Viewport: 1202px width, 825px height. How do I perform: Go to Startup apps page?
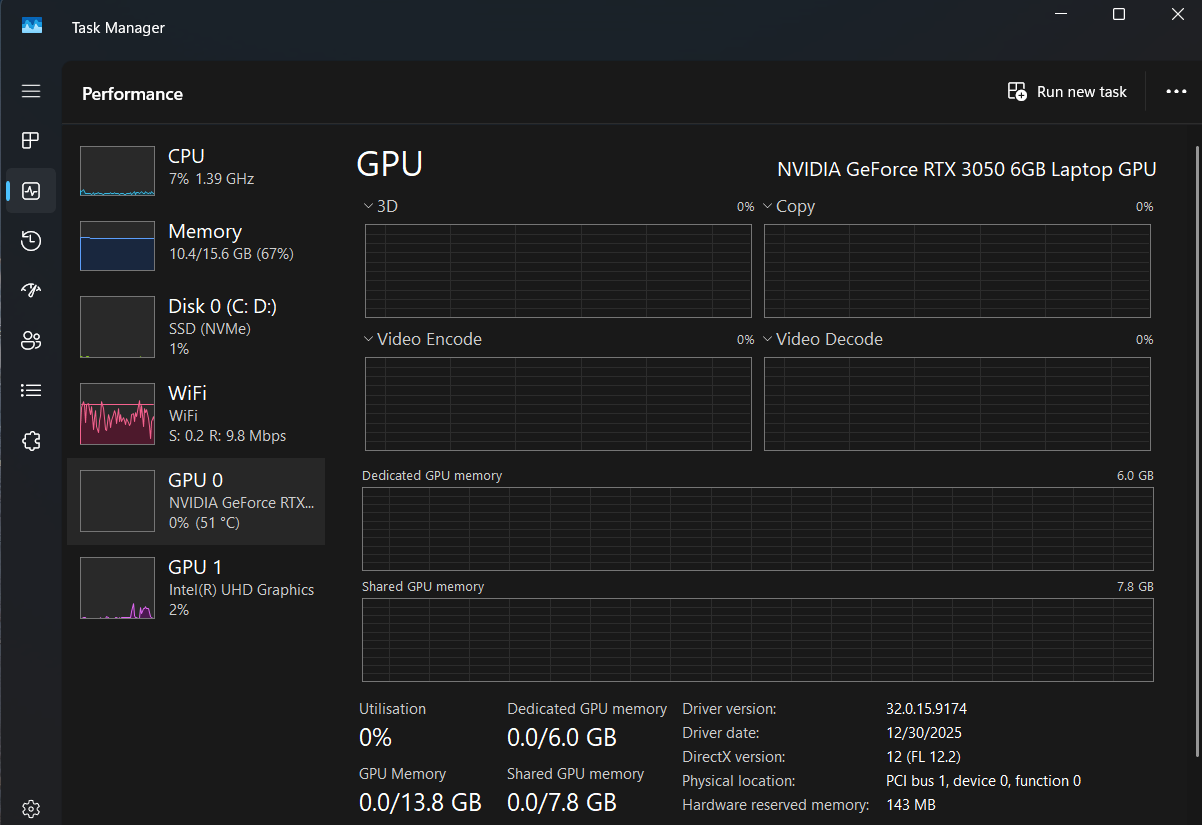[x=31, y=290]
